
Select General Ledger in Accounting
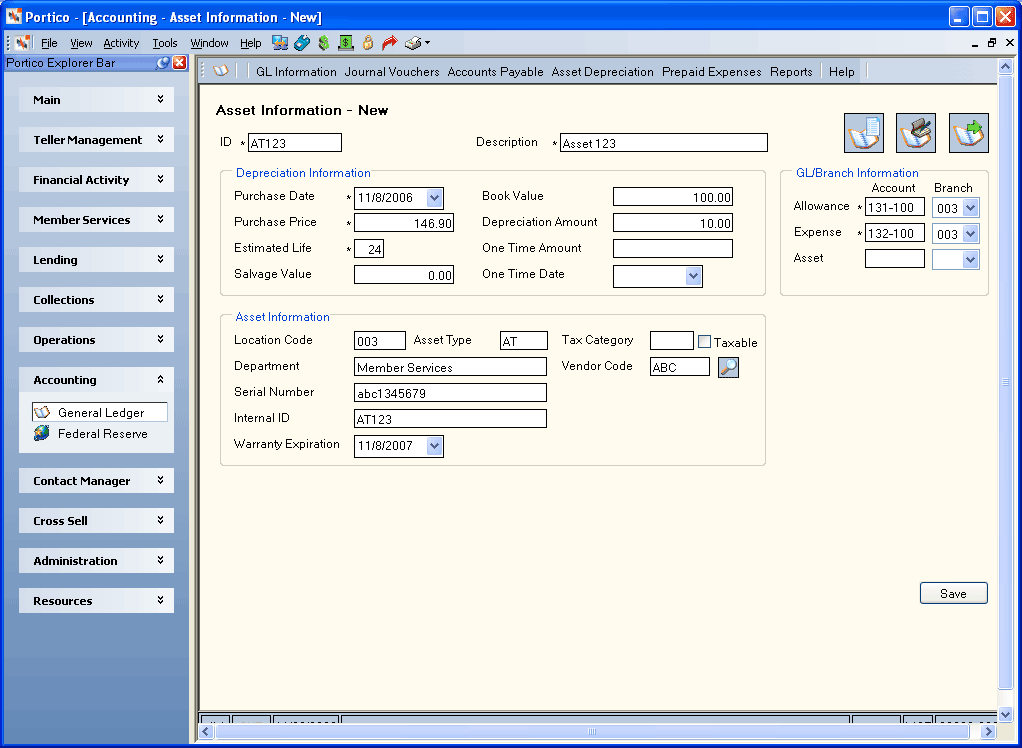coord(100,412)
